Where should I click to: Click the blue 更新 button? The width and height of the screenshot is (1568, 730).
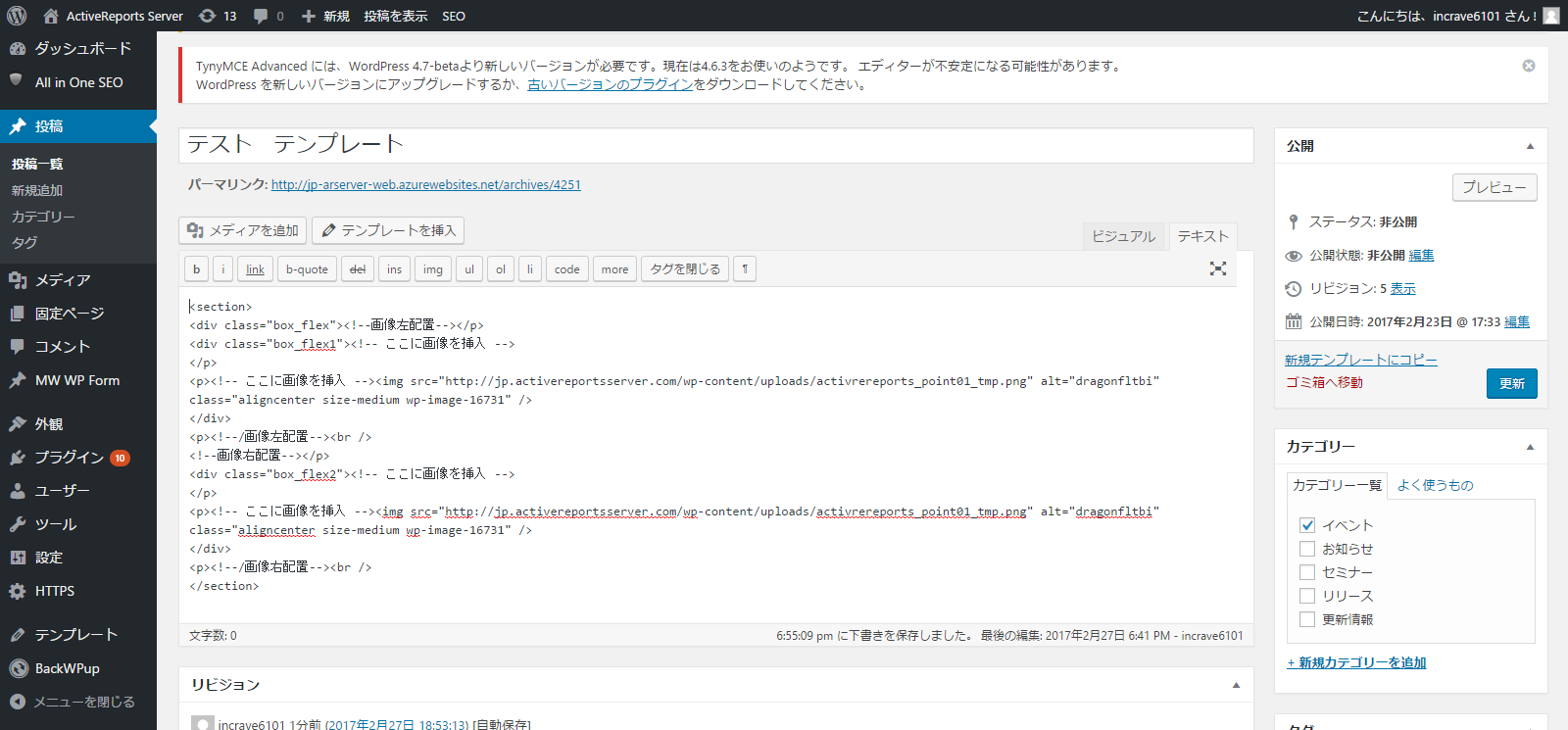(x=1512, y=383)
